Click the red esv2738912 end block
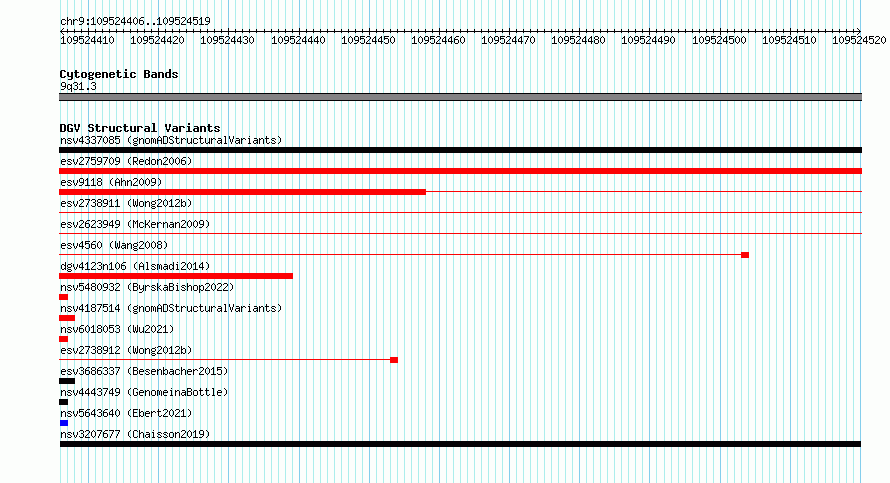 tap(394, 360)
